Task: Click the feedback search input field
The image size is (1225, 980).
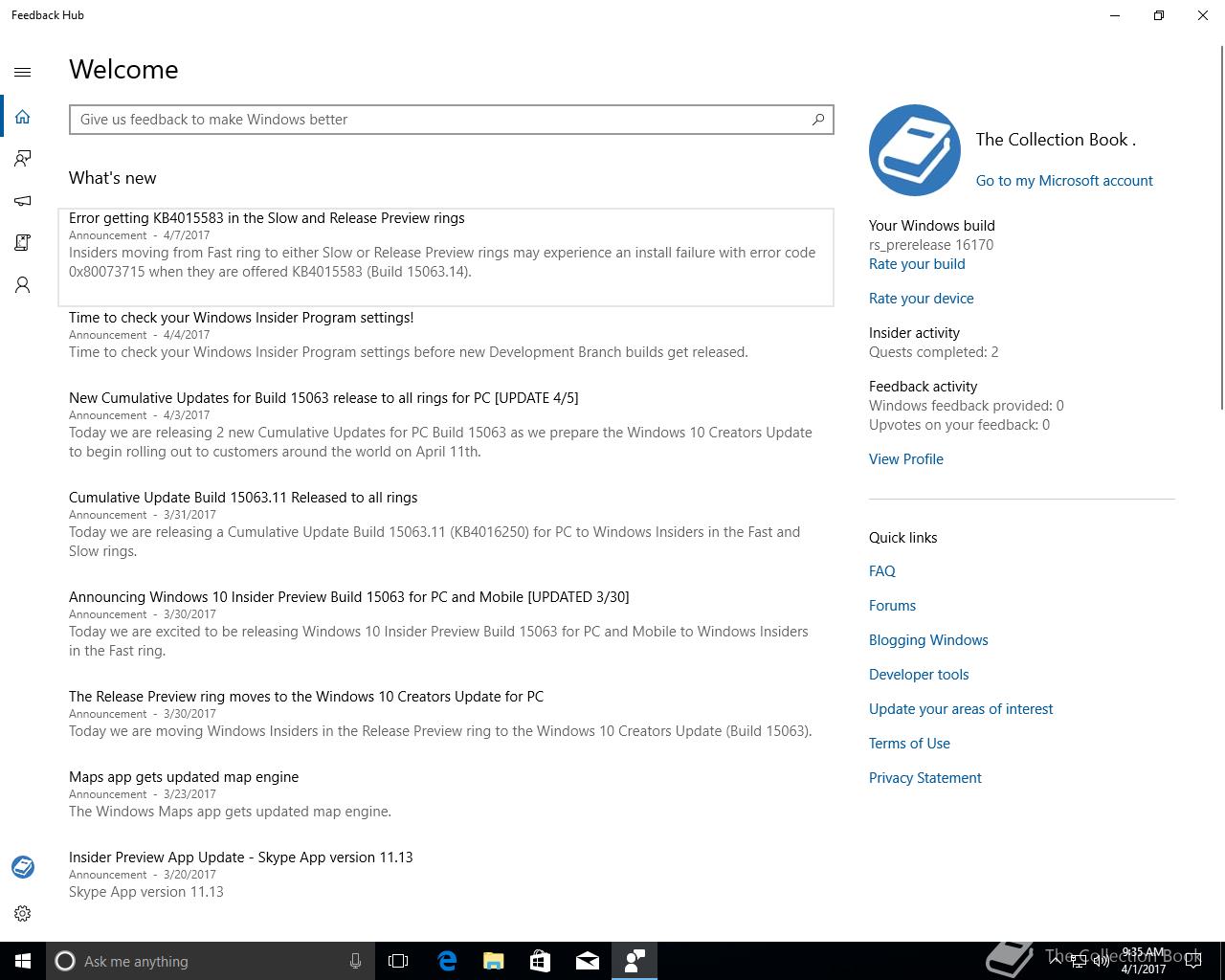Action: pos(452,120)
